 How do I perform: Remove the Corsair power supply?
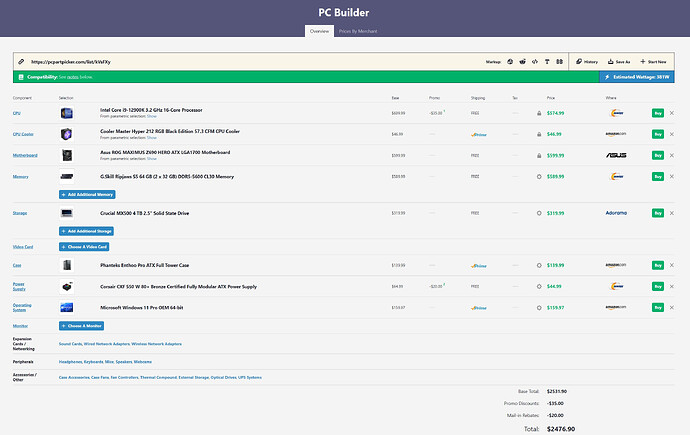coord(672,286)
